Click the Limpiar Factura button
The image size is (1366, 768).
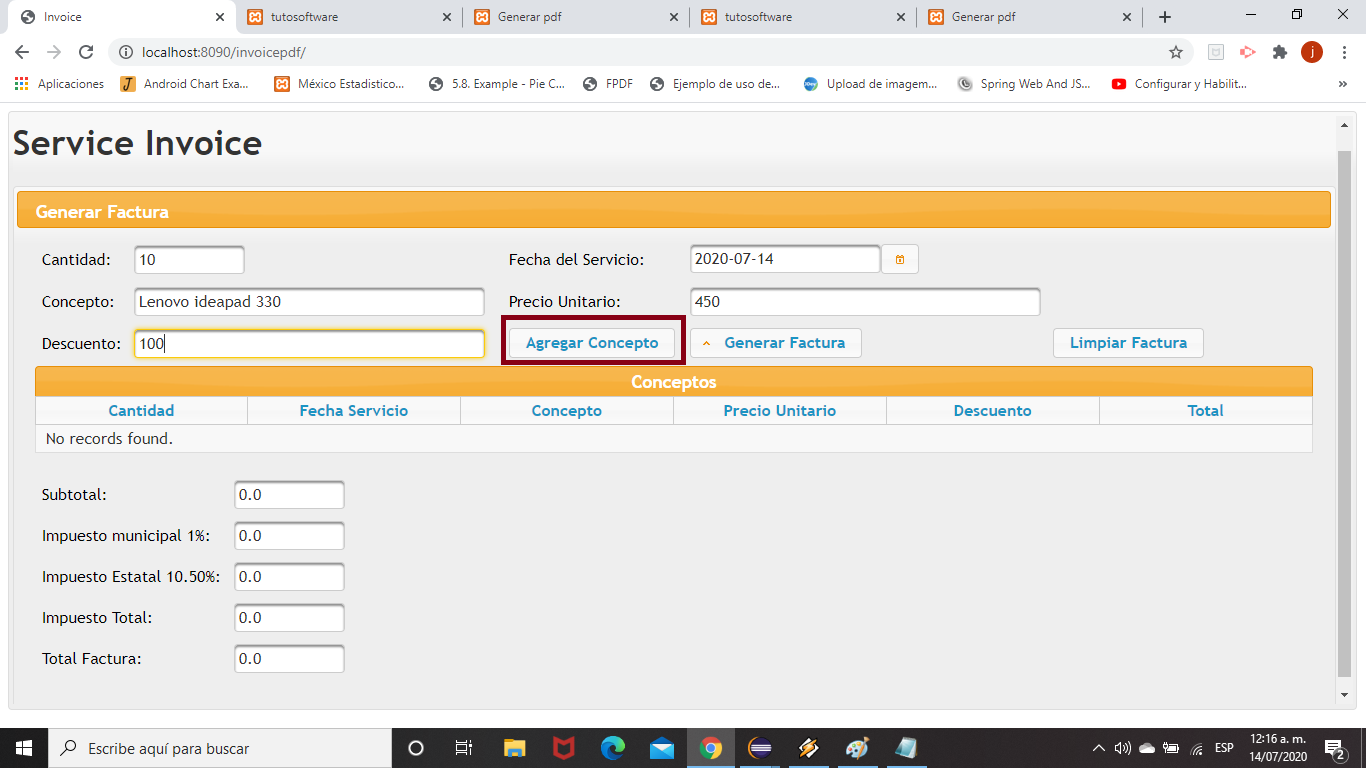1128,343
